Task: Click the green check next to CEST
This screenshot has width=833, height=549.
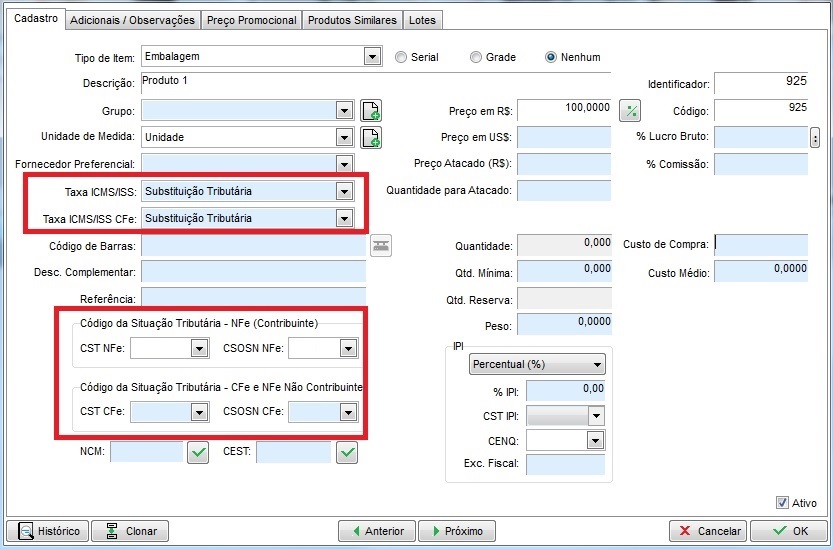Action: click(x=346, y=453)
